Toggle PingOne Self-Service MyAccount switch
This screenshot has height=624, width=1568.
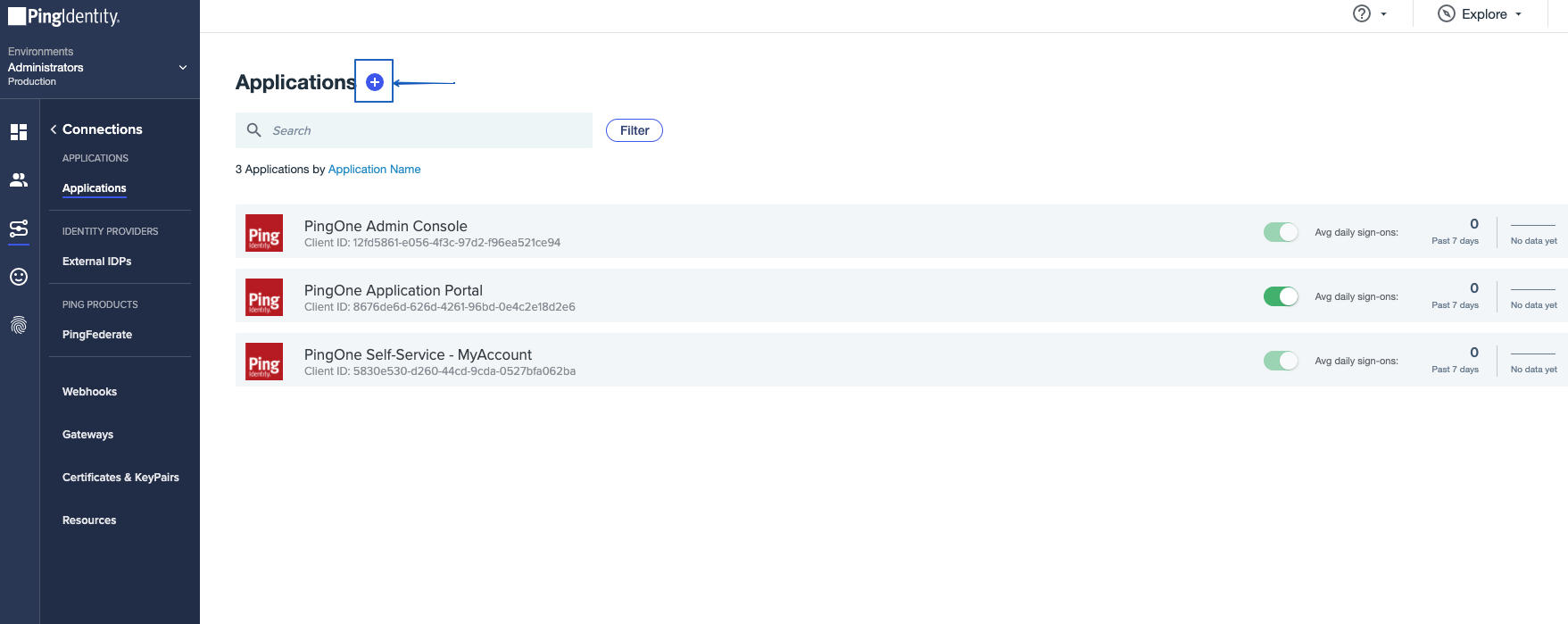[1281, 361]
